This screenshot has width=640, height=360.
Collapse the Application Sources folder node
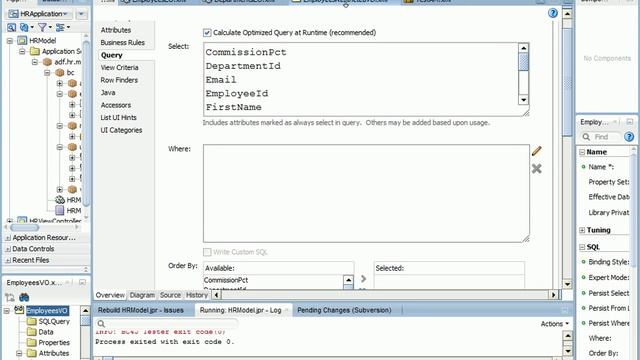(22, 51)
